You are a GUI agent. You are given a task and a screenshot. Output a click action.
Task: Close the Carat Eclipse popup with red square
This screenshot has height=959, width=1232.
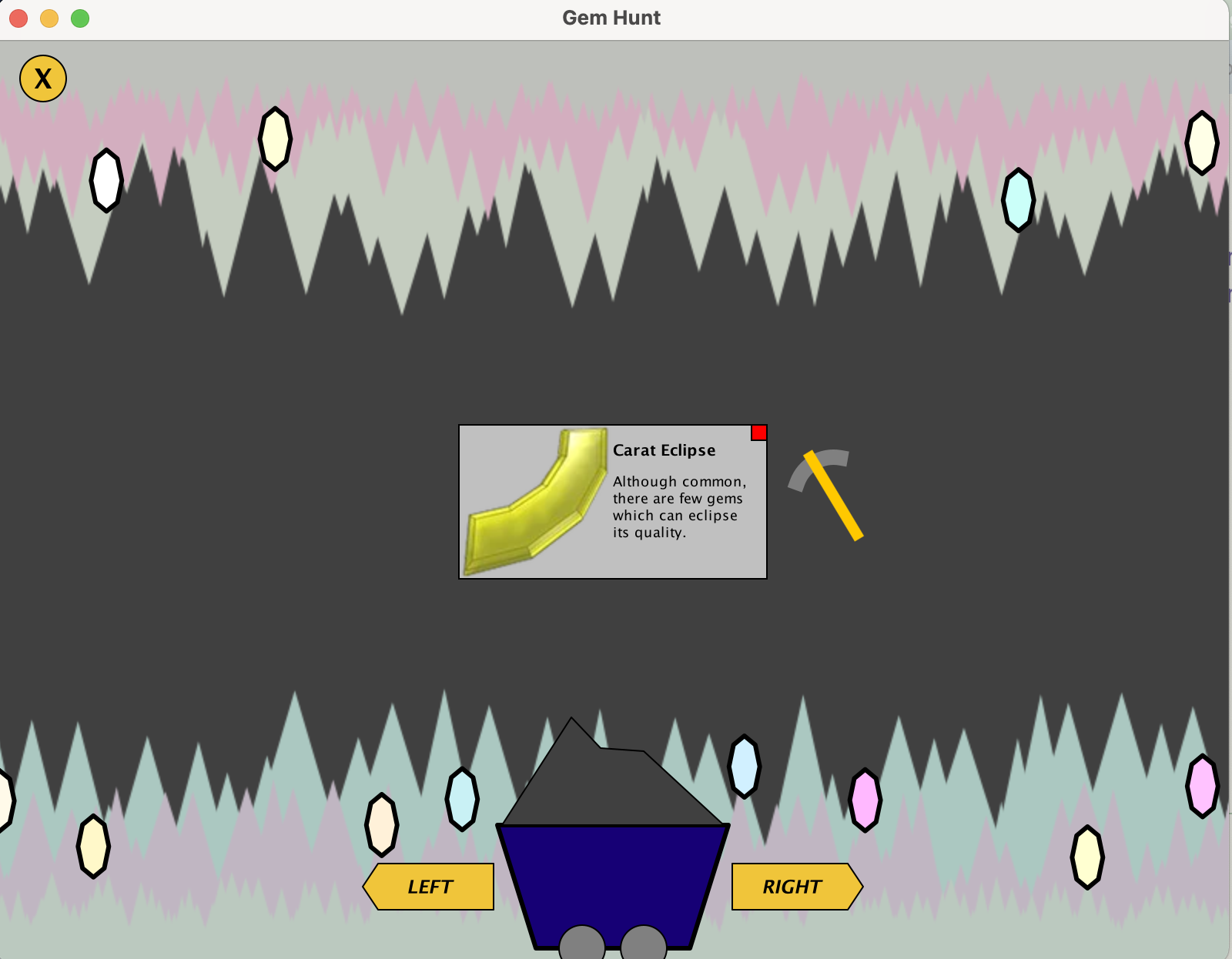click(759, 433)
